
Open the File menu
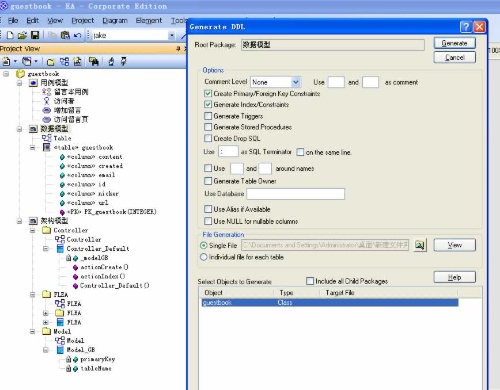[13, 21]
